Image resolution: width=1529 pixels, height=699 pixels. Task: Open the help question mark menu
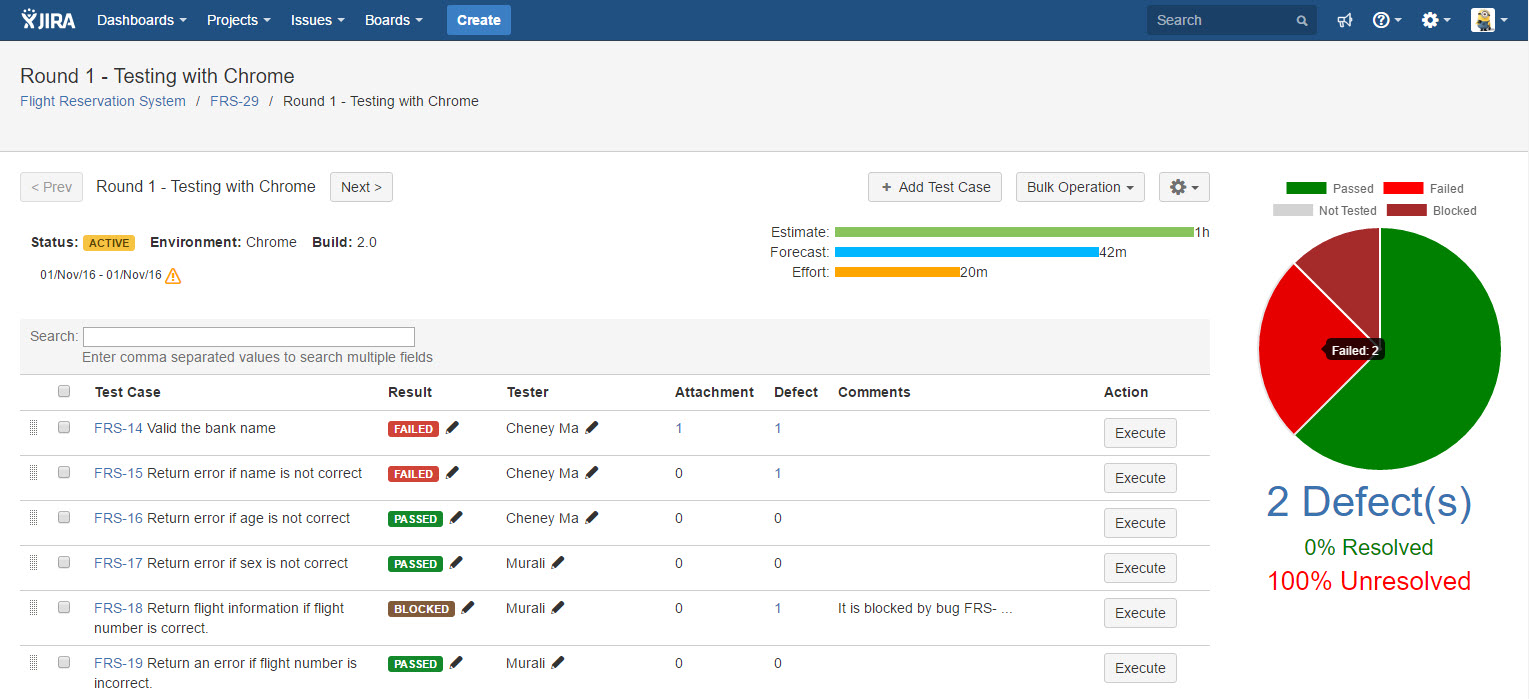click(x=1387, y=20)
